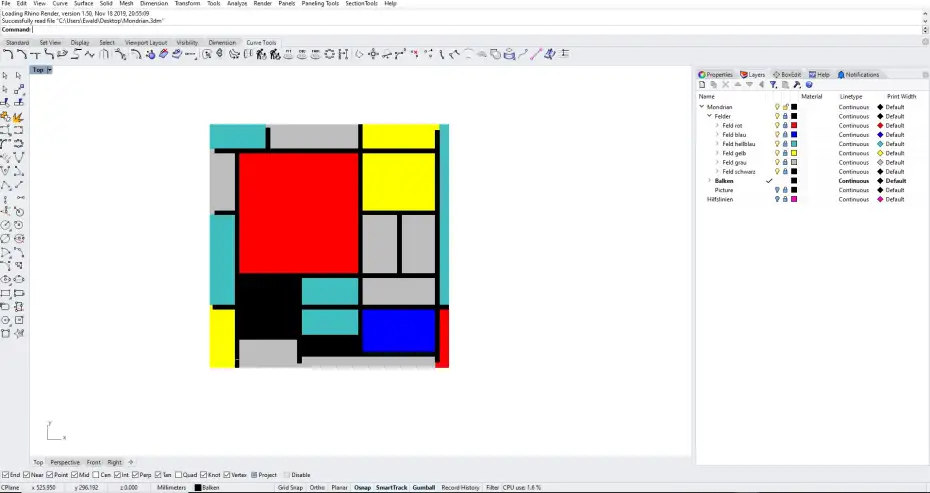Select the Fillet Curves tool

(x=8, y=55)
